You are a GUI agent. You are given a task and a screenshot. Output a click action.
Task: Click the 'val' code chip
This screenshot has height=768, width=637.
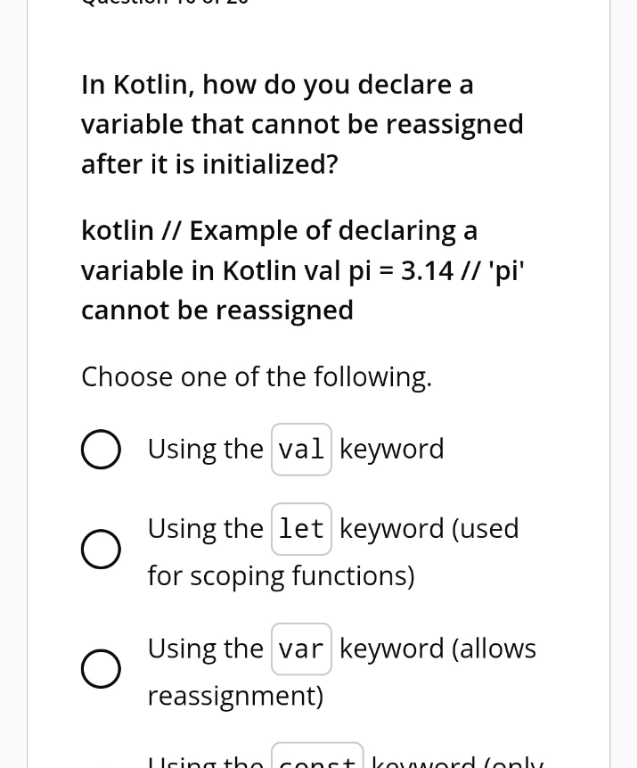(x=302, y=449)
